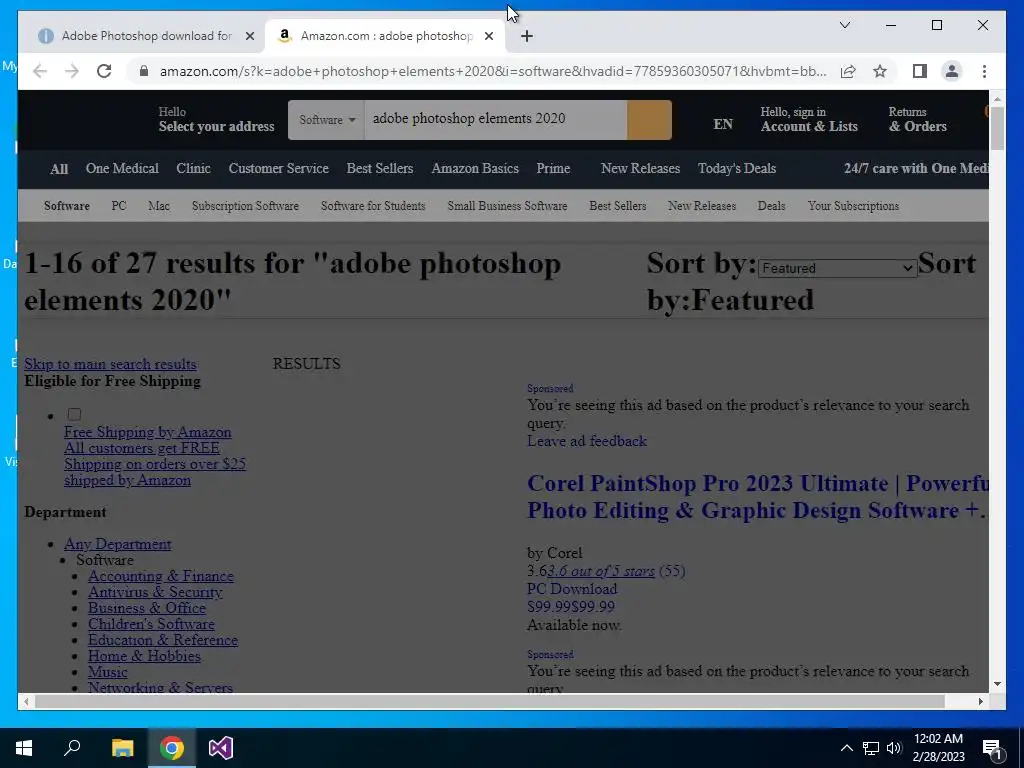
Task: Open the Accounting & Finance department link
Action: point(161,576)
